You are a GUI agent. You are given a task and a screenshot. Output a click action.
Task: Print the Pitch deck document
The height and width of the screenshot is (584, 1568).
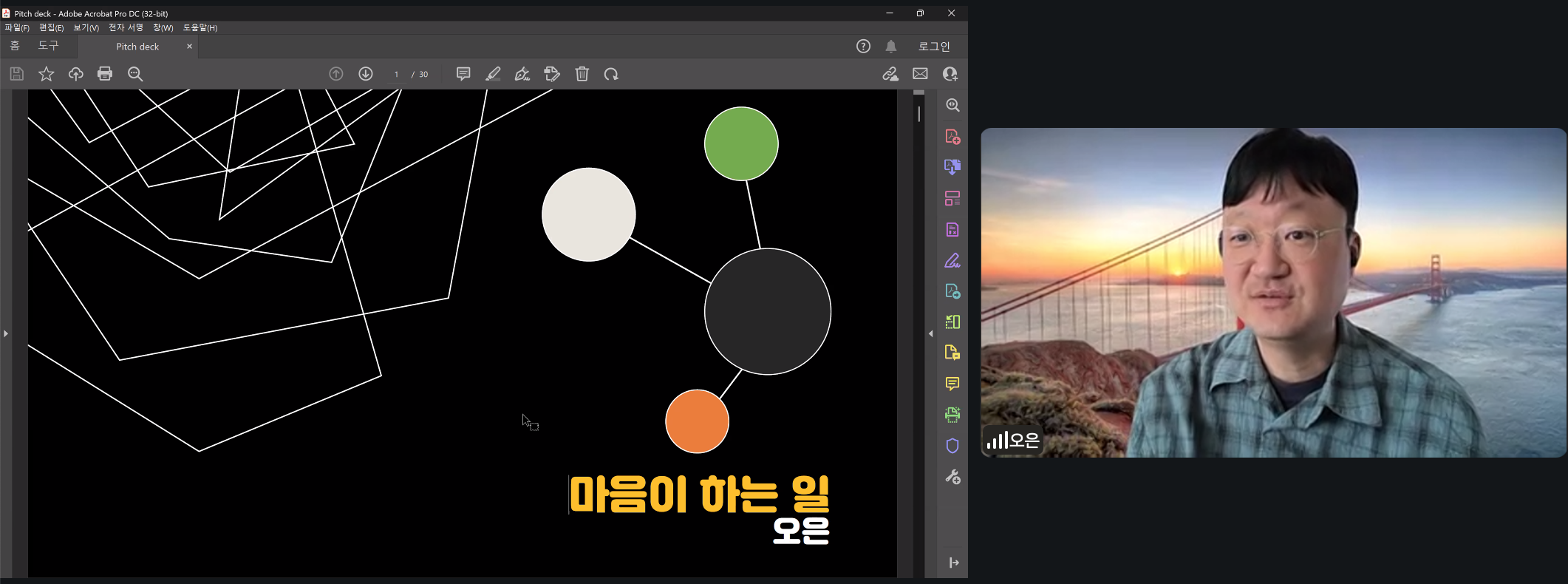pos(105,74)
